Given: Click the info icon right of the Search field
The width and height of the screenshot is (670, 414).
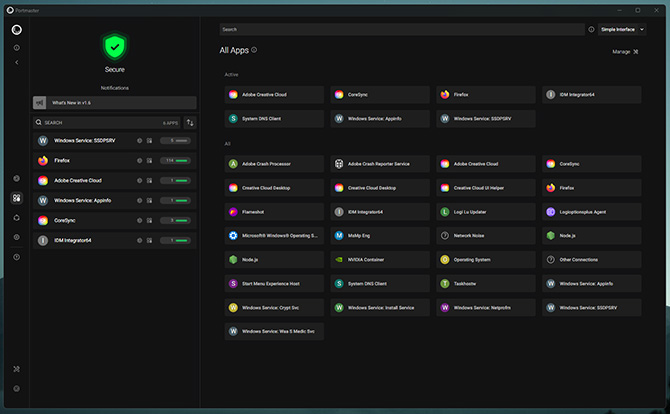Looking at the screenshot, I should pos(591,29).
